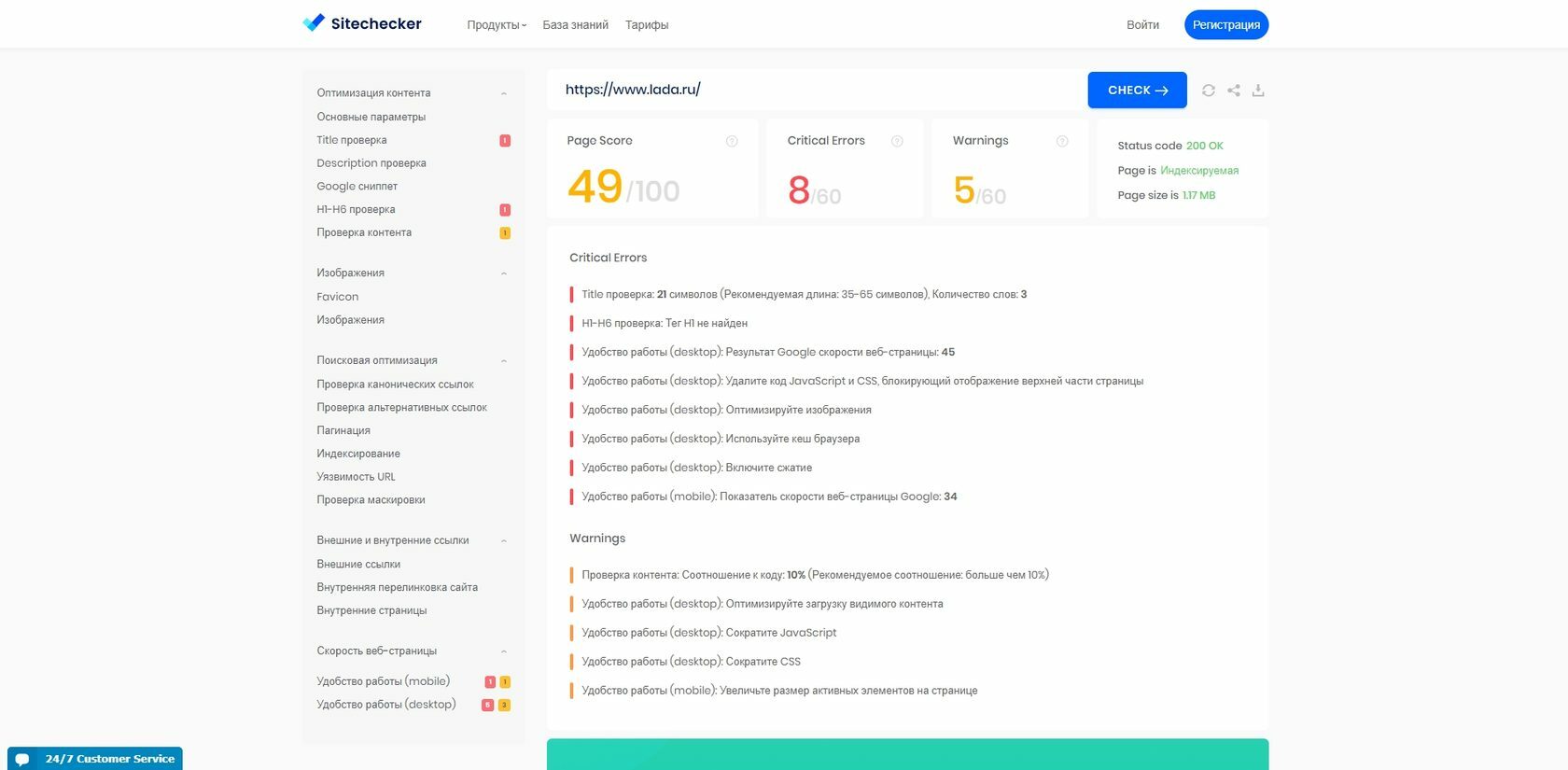
Task: Click Удалите код JavaScript и CSS error
Action: 862,382
